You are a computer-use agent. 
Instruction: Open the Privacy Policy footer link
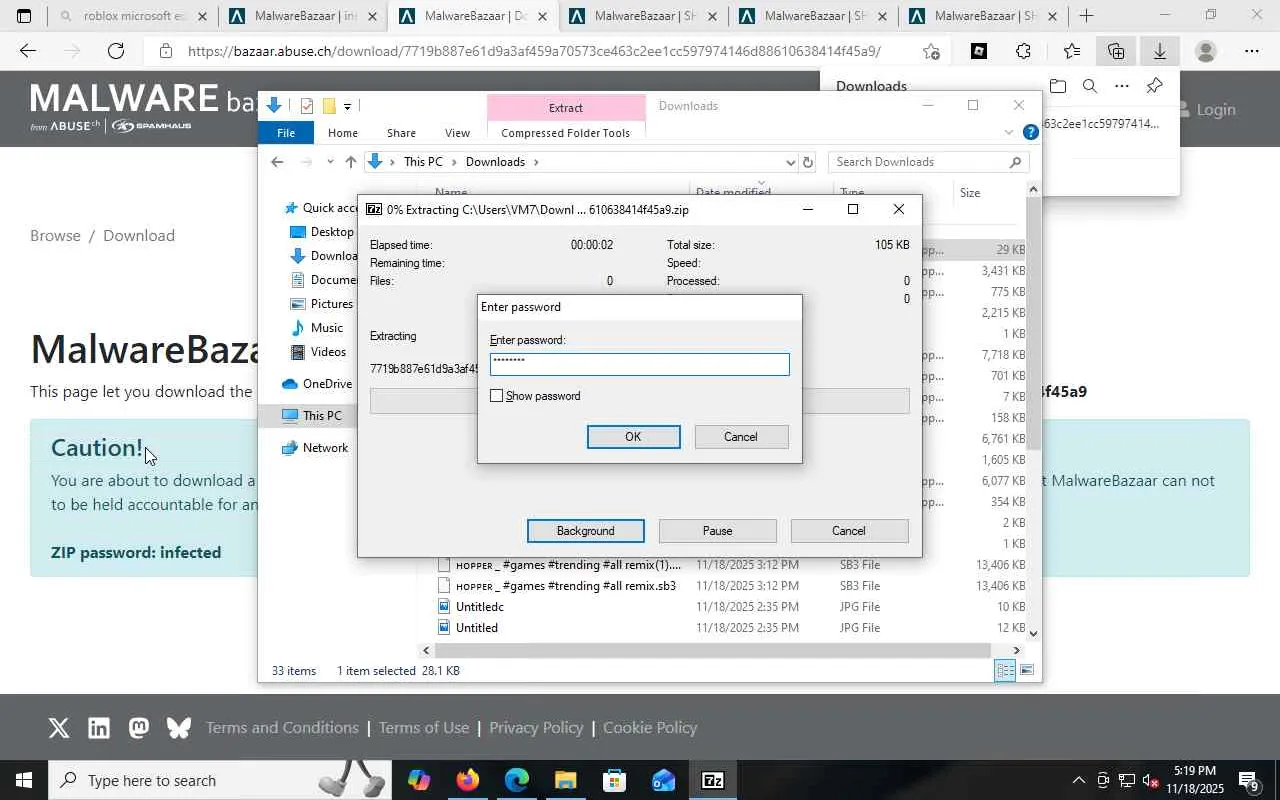(536, 728)
